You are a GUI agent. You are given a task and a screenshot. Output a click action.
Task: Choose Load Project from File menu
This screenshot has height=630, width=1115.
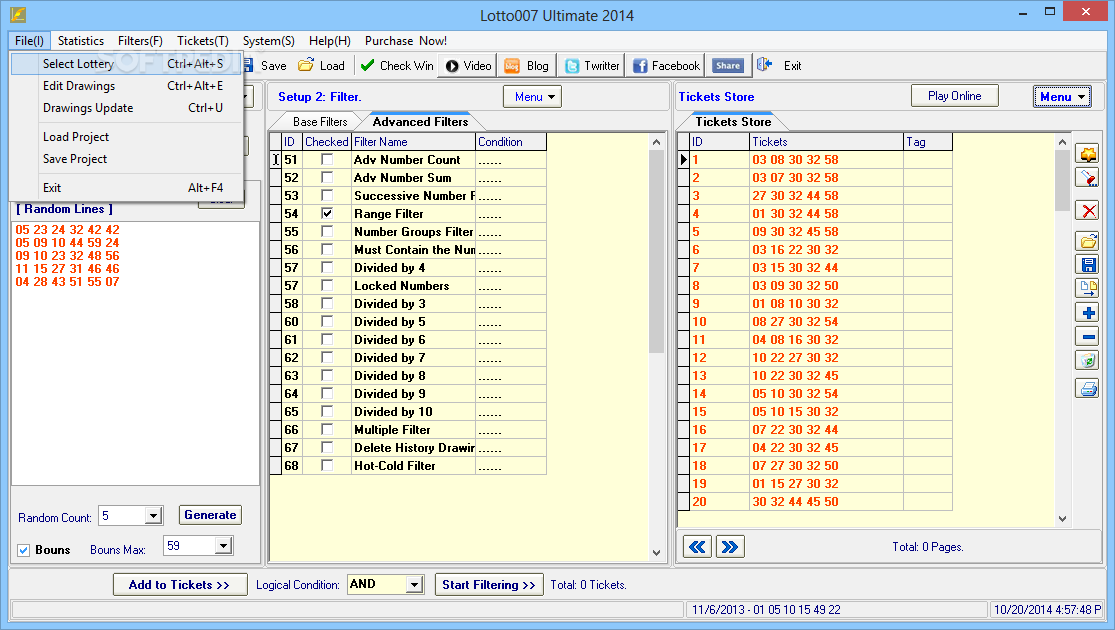click(x=127, y=137)
